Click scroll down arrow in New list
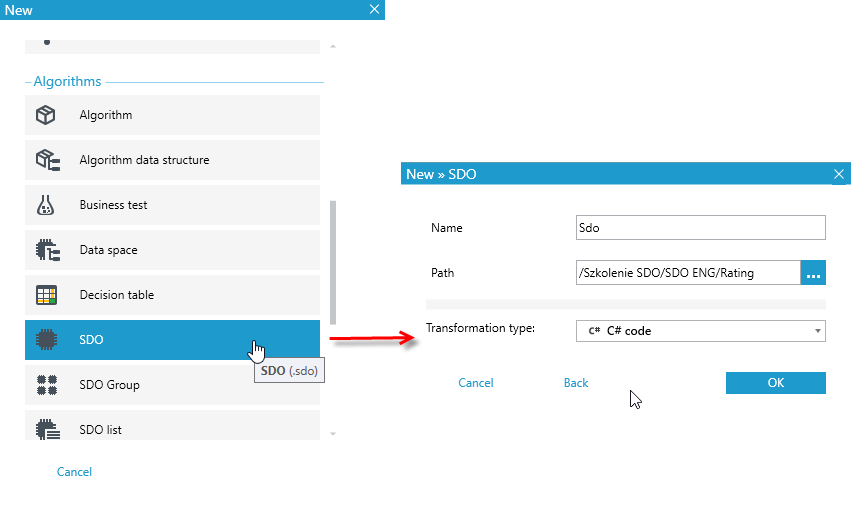The height and width of the screenshot is (511, 855). (333, 434)
